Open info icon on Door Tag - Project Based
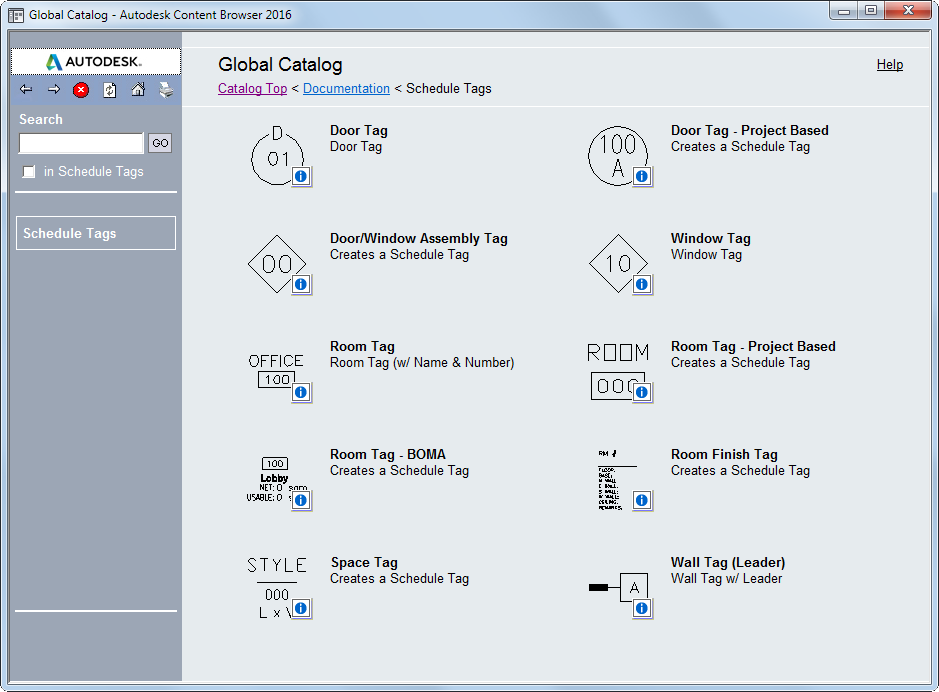This screenshot has height=692, width=939. (642, 177)
